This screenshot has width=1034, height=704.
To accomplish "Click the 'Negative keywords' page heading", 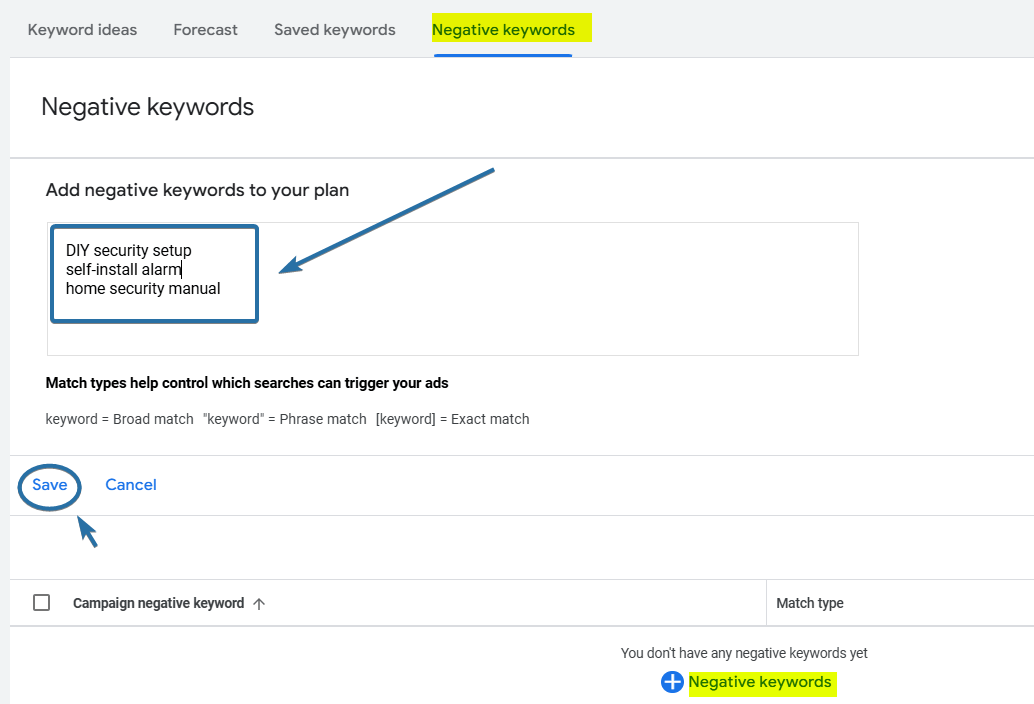I will 147,107.
